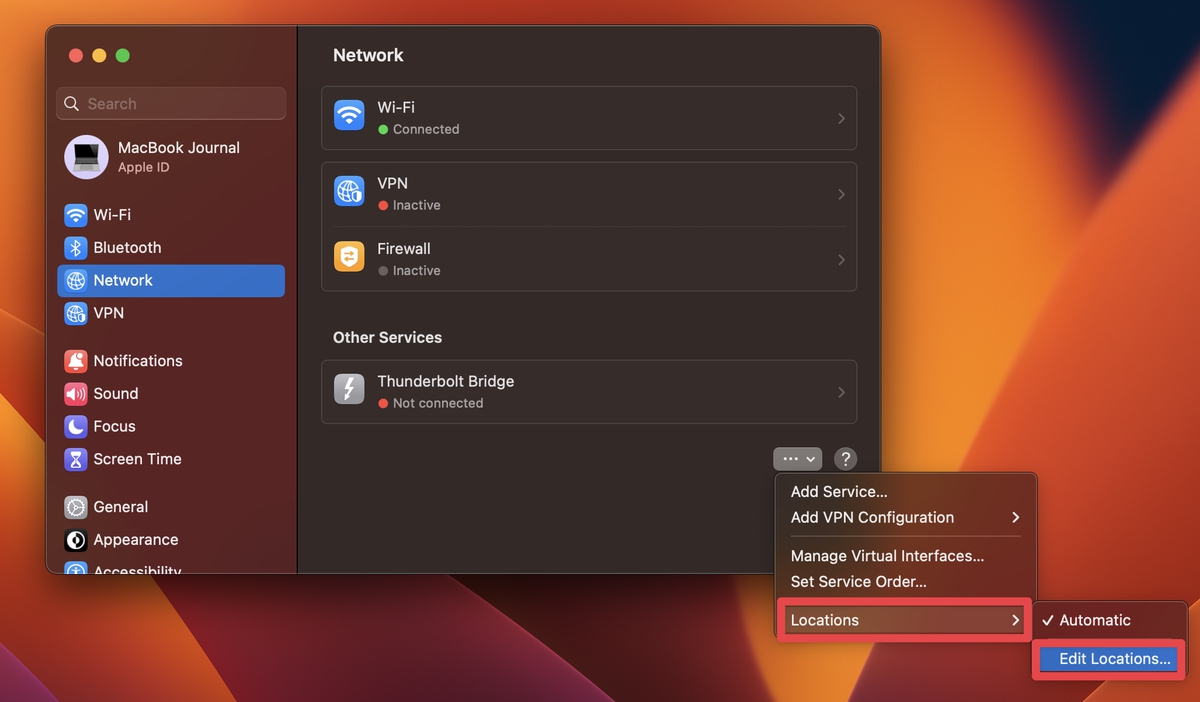Click the Firewall entry marked Inactive
Image resolution: width=1200 pixels, height=702 pixels.
click(590, 258)
